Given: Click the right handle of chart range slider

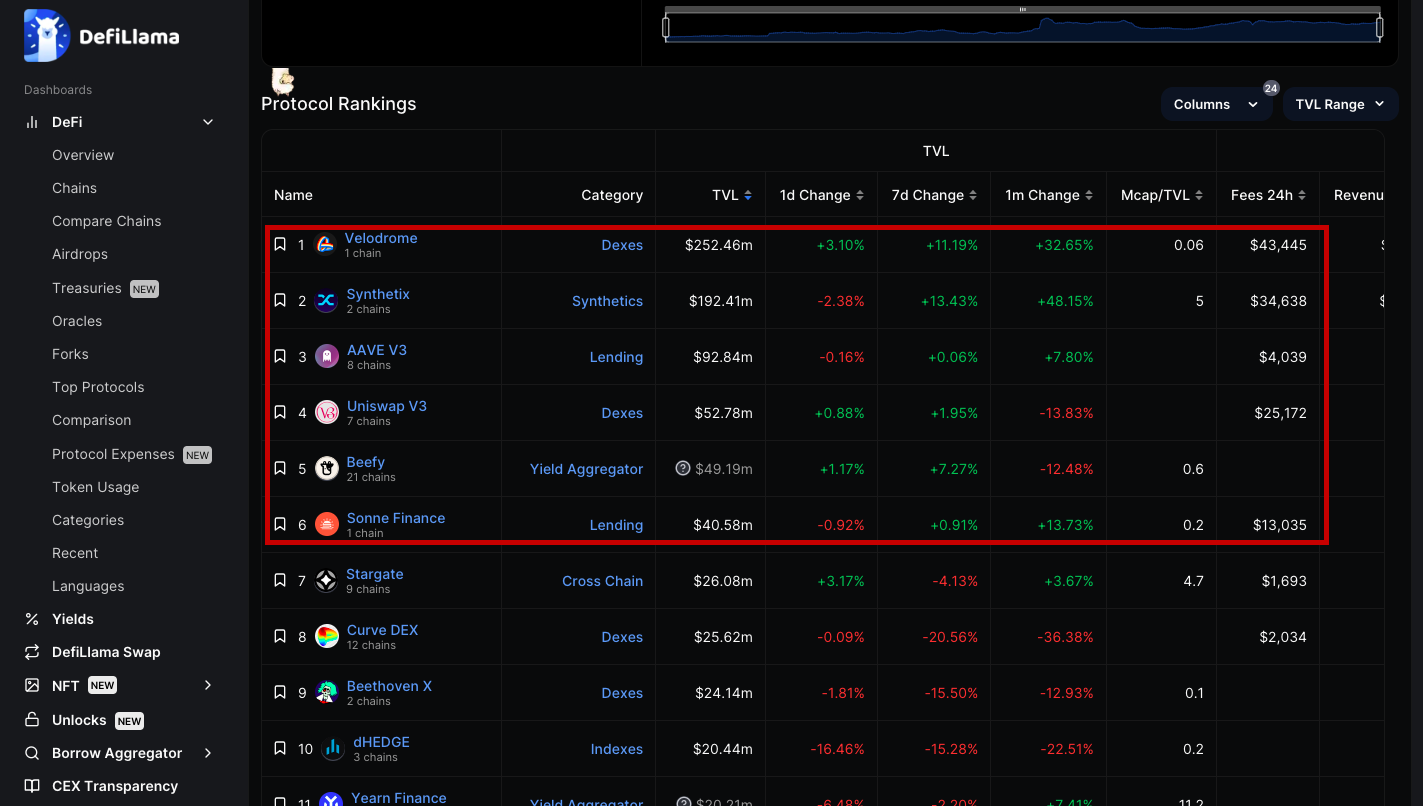Looking at the screenshot, I should click(1379, 27).
